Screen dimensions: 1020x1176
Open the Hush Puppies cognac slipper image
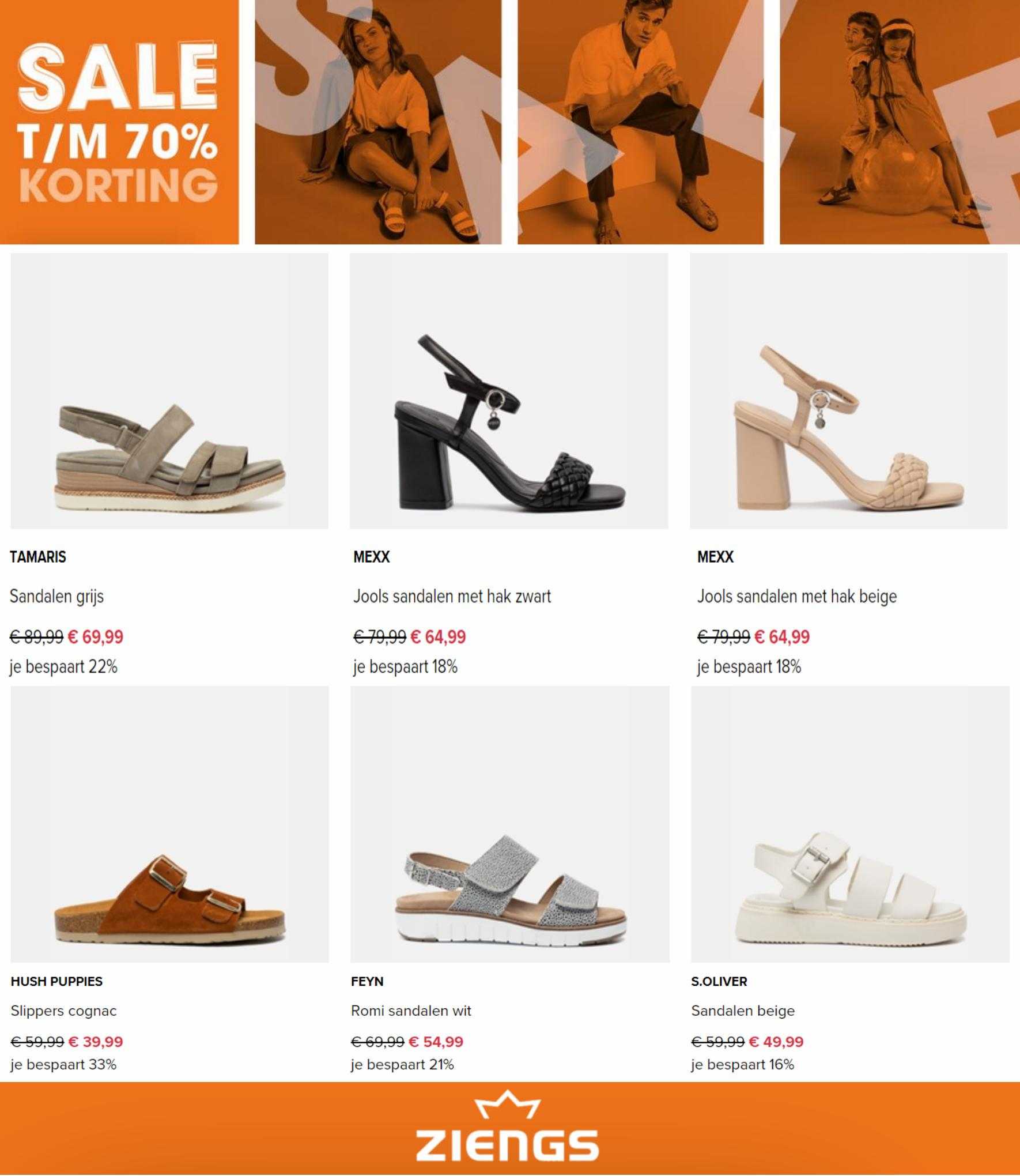tap(169, 824)
